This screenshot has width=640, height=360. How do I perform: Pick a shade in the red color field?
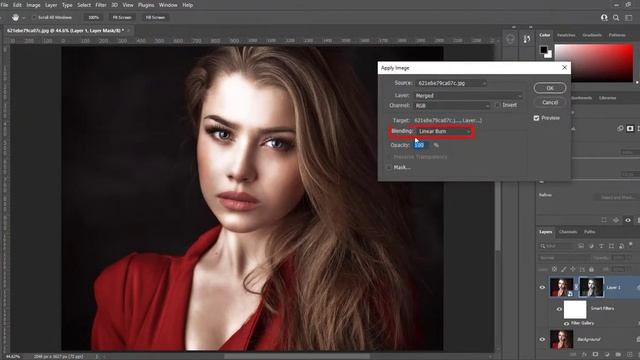point(593,63)
